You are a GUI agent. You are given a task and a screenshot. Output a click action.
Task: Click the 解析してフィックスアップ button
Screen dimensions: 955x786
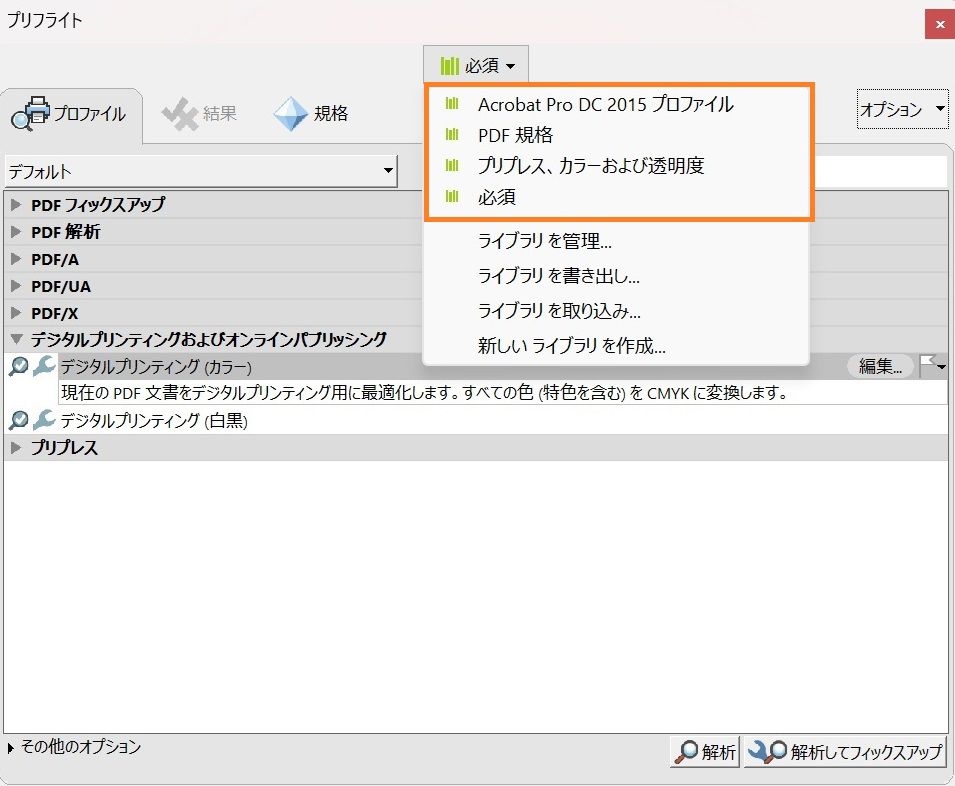point(845,752)
